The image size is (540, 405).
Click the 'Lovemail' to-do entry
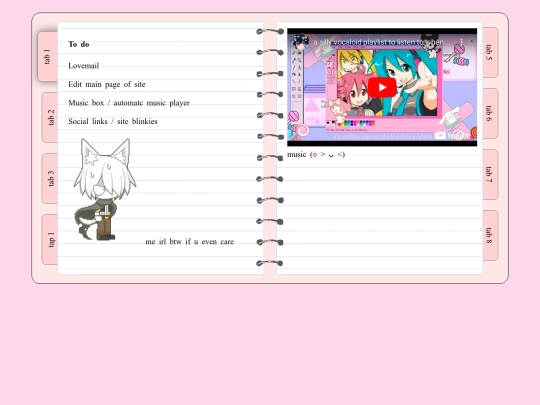pos(84,66)
